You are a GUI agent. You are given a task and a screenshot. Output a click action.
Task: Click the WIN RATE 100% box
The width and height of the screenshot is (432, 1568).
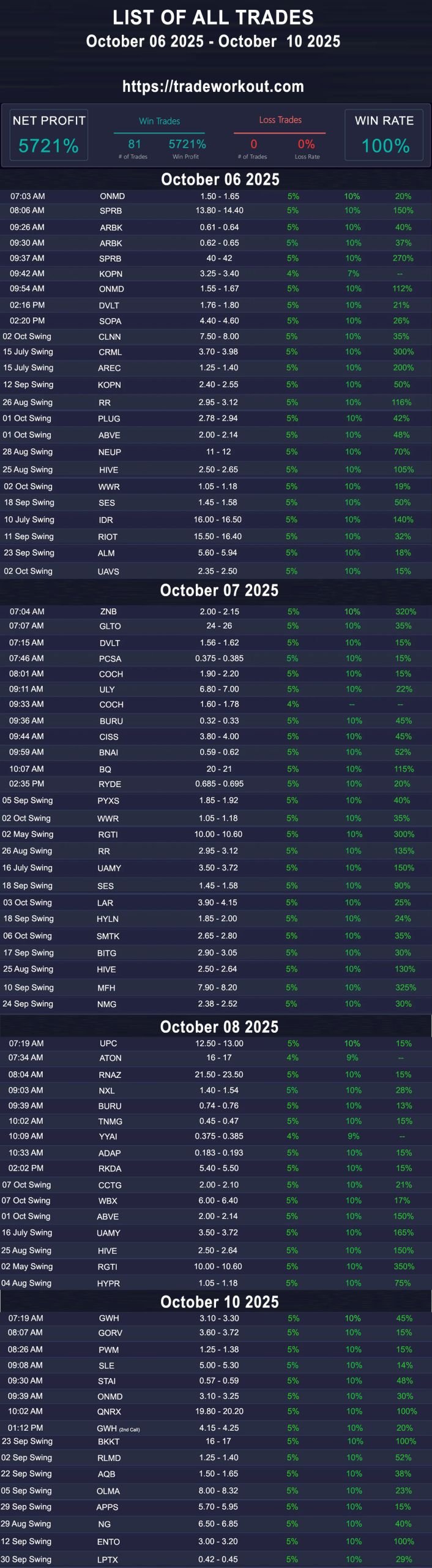pos(385,135)
